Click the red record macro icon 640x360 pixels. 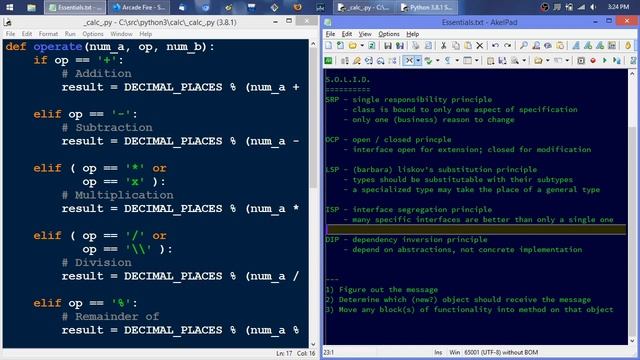tap(593, 60)
